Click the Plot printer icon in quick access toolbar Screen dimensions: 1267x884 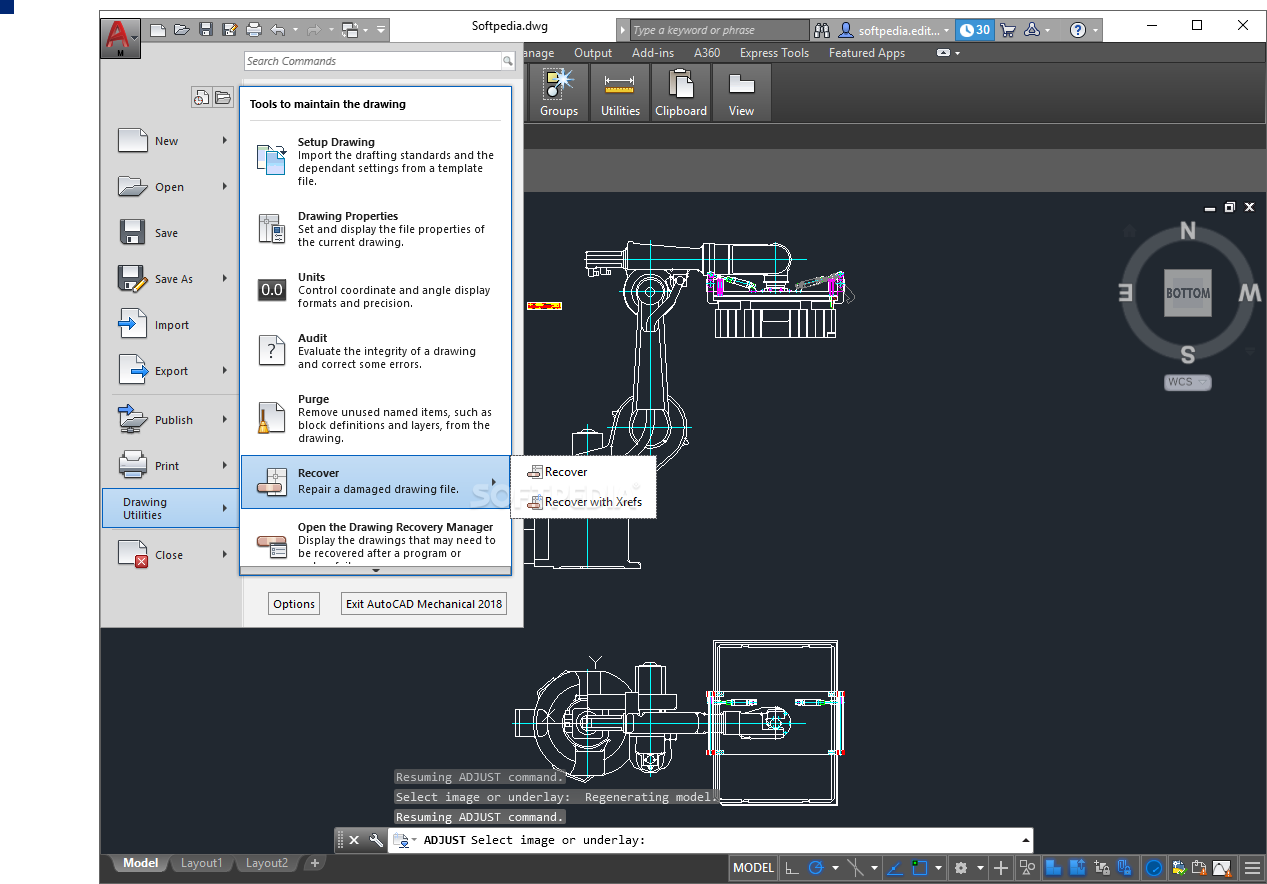coord(254,30)
